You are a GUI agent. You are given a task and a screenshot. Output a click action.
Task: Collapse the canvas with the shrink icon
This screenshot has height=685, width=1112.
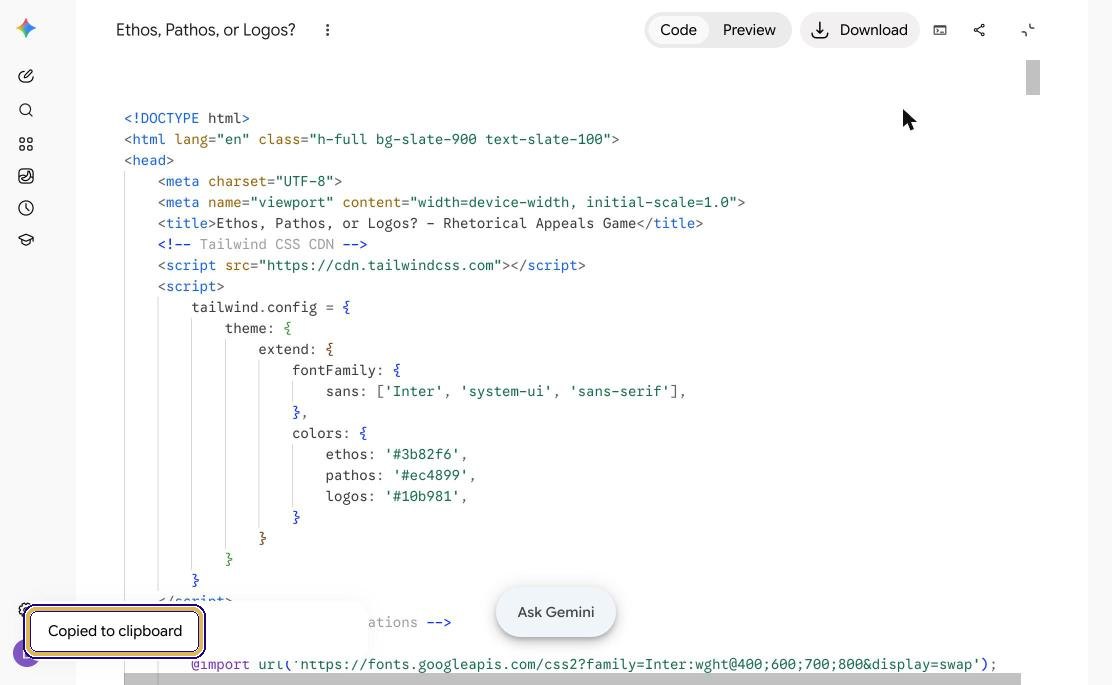(1028, 30)
